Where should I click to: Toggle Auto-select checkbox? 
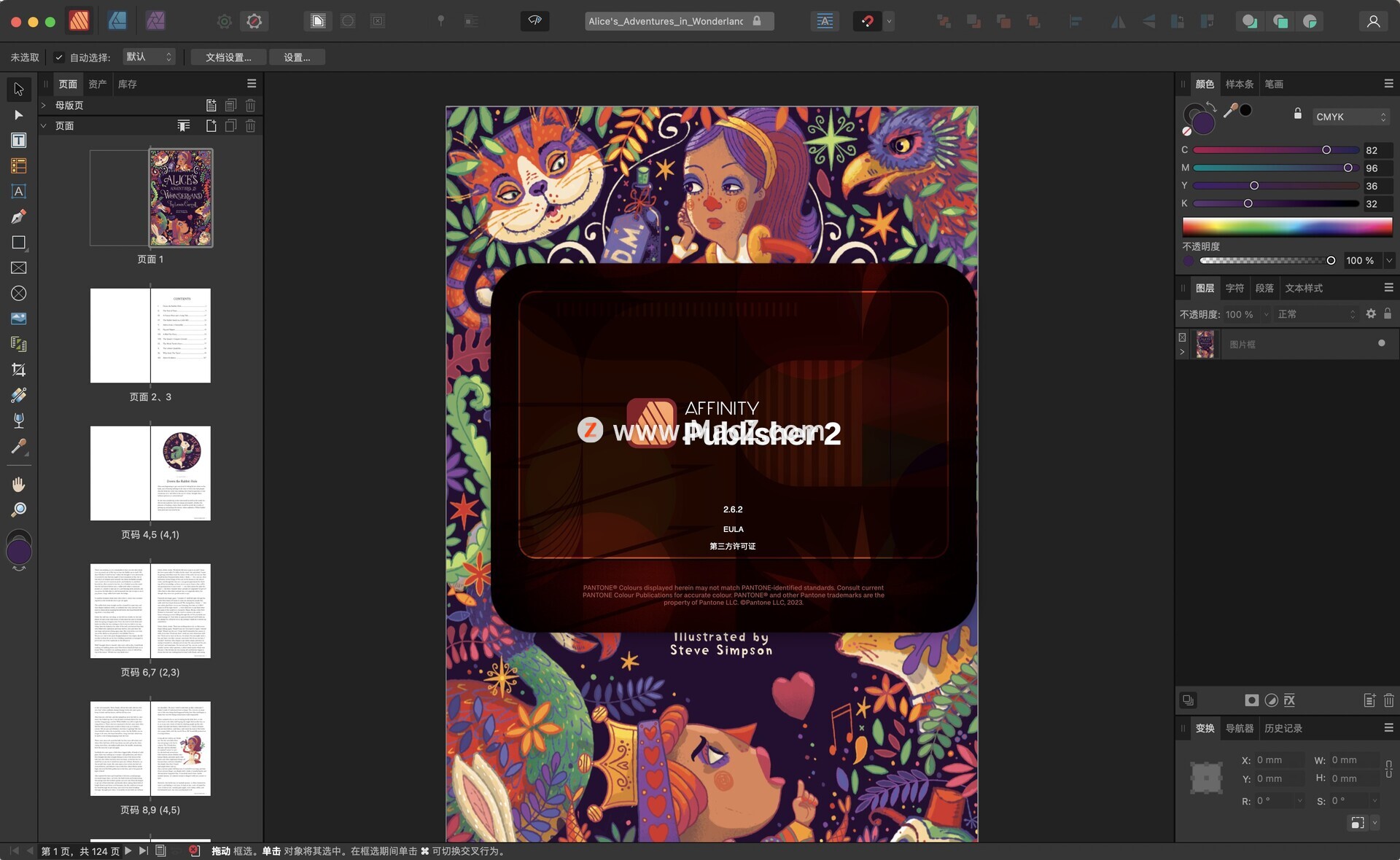59,58
